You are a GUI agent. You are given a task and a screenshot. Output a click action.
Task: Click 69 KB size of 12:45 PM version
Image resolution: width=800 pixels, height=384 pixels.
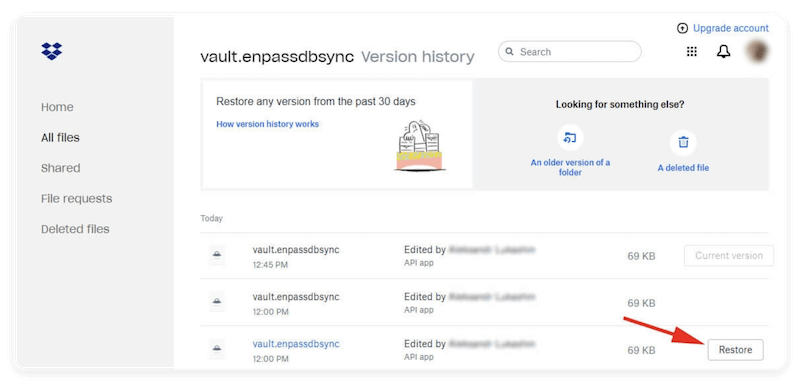coord(641,256)
